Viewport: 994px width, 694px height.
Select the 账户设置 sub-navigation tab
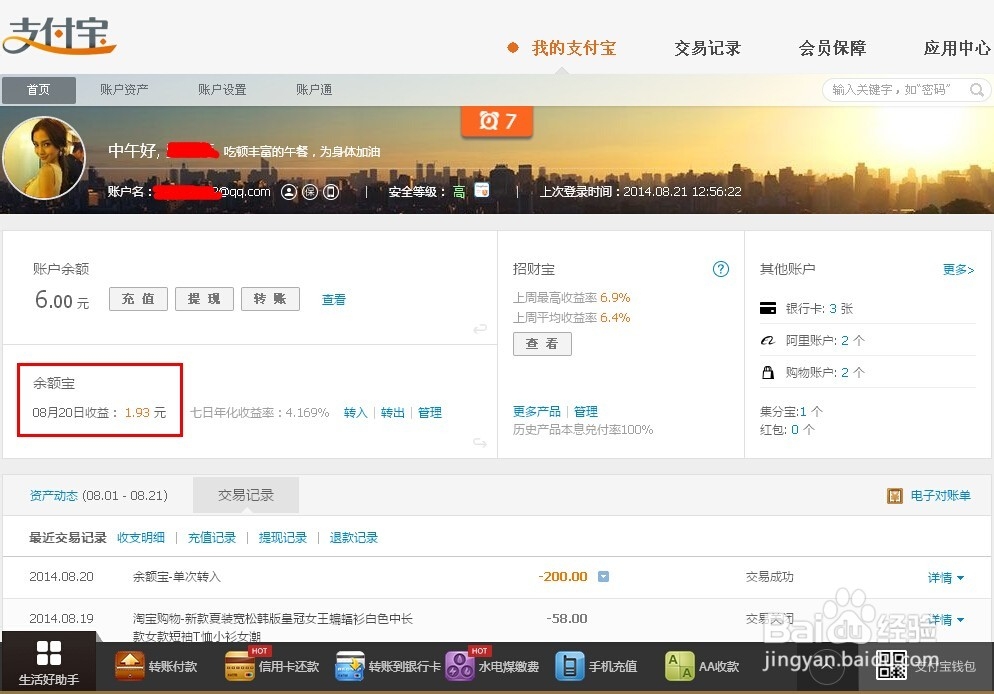point(222,90)
